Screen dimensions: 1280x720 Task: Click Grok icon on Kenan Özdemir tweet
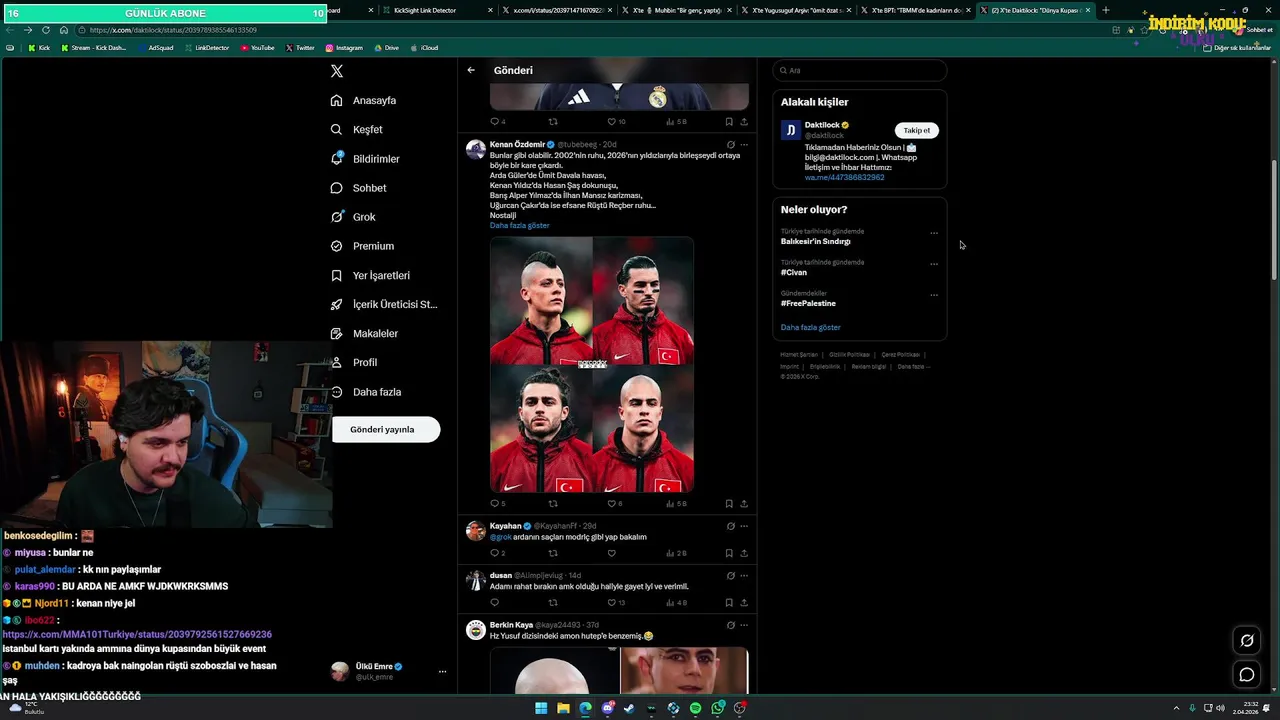pos(730,145)
